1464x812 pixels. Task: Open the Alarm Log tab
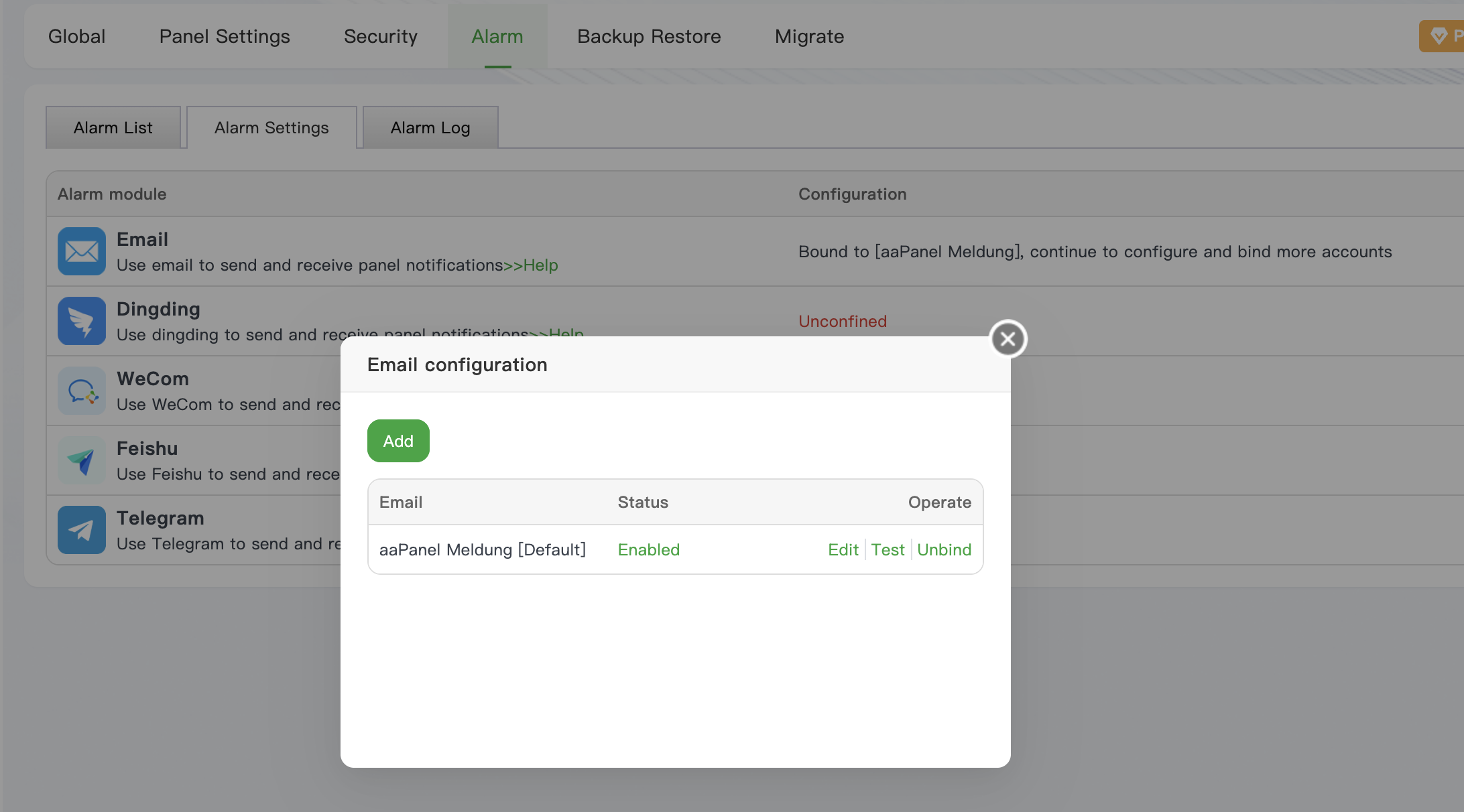(x=430, y=128)
